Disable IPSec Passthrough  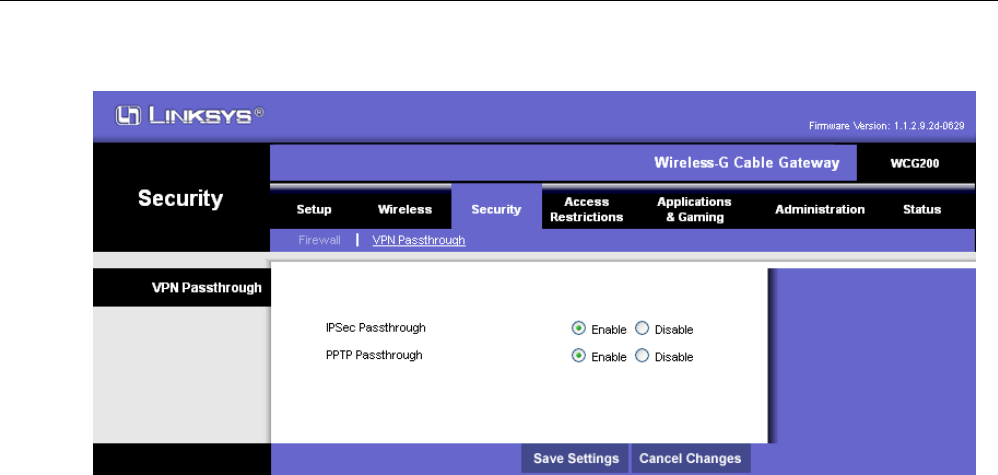642,329
